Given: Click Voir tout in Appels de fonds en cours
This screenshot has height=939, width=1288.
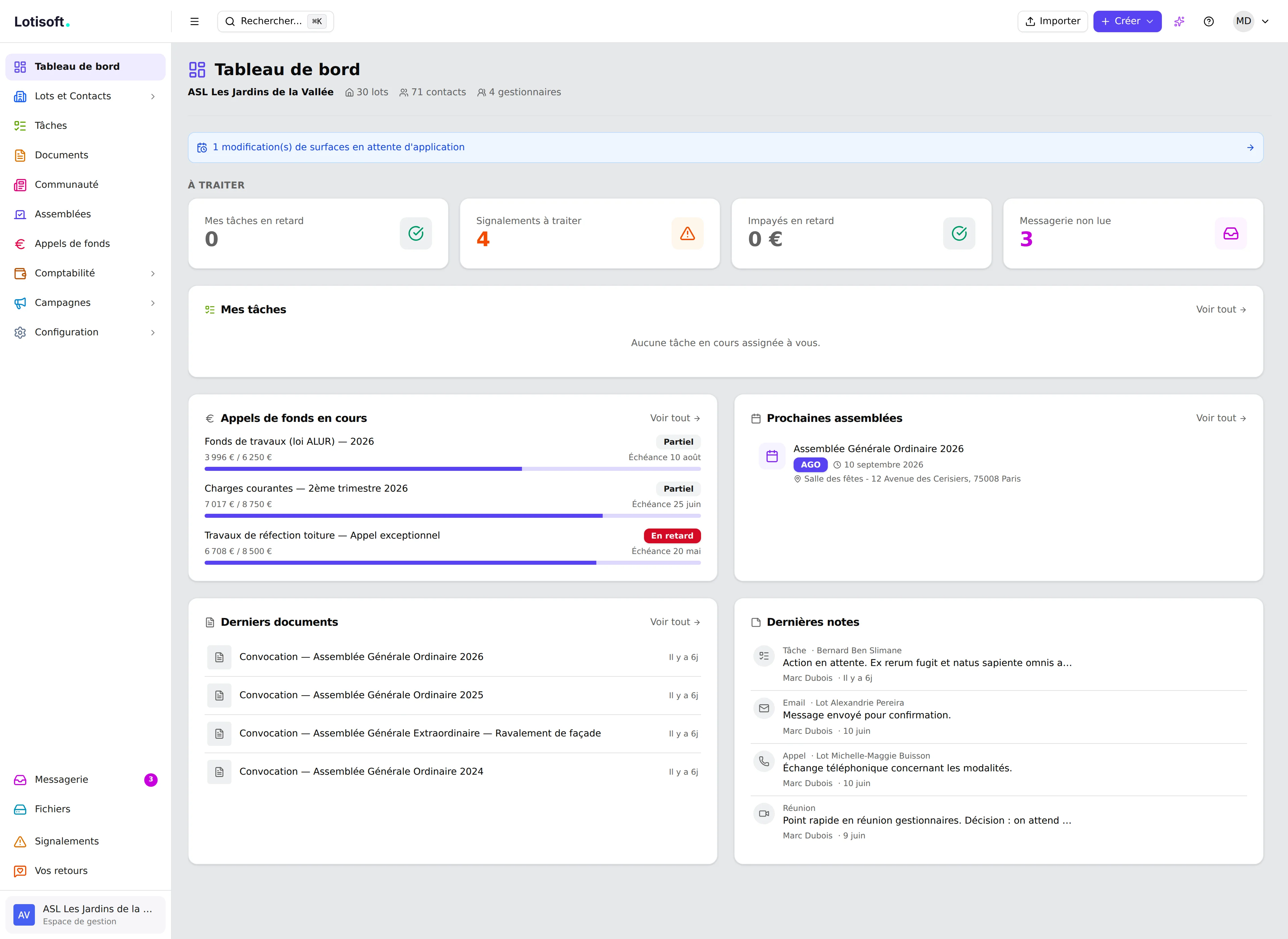Looking at the screenshot, I should 675,418.
